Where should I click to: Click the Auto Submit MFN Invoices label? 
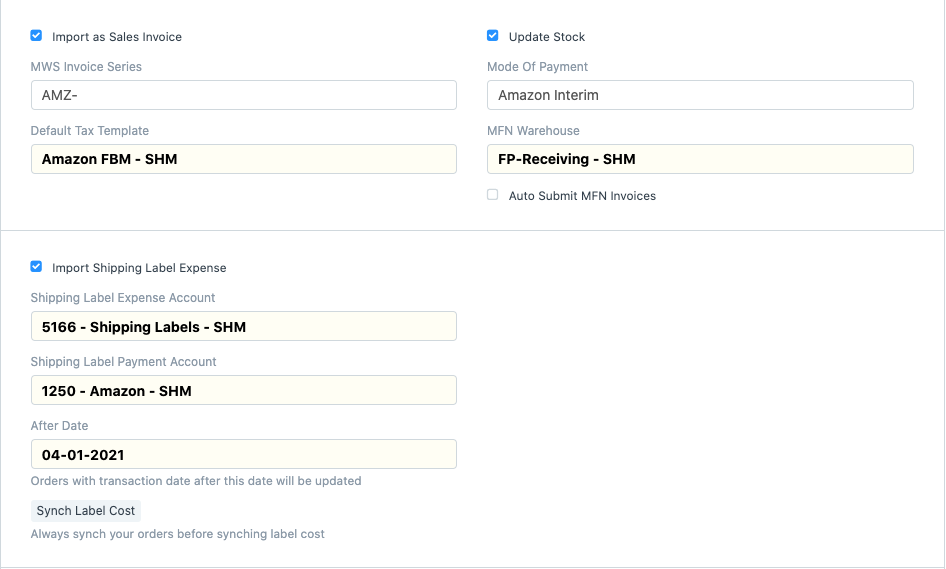click(x=582, y=196)
